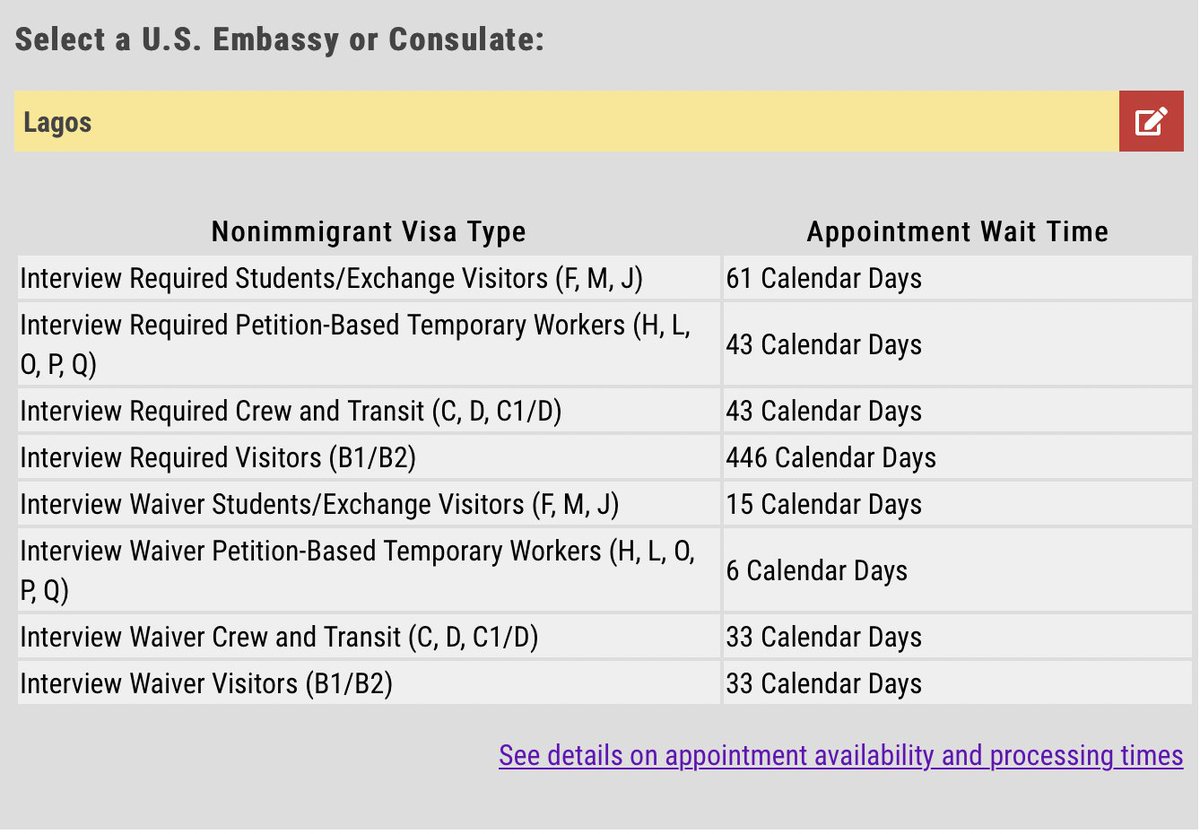Click the 15 Calendar Days wait time
The height and width of the screenshot is (834, 1200).
(824, 504)
